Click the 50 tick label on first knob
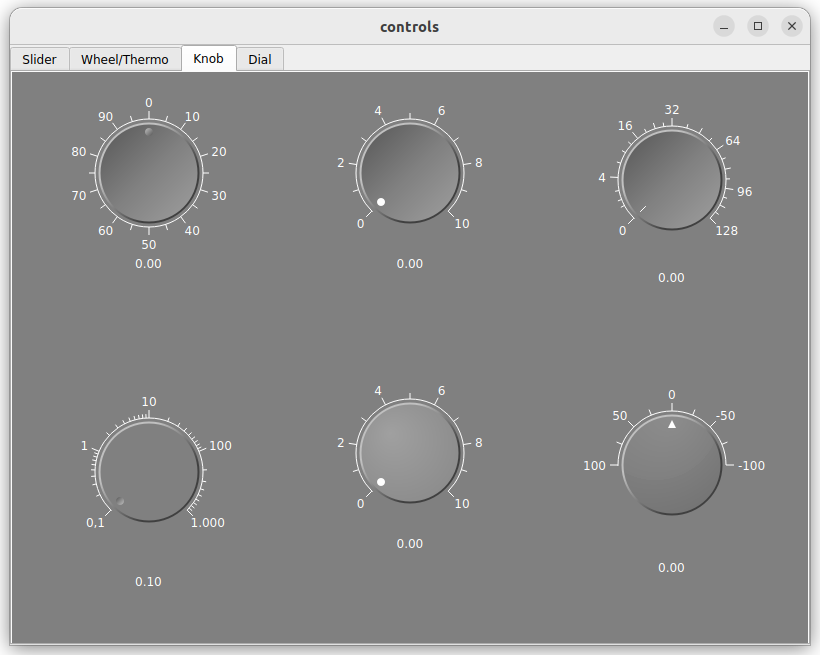 tap(149, 244)
